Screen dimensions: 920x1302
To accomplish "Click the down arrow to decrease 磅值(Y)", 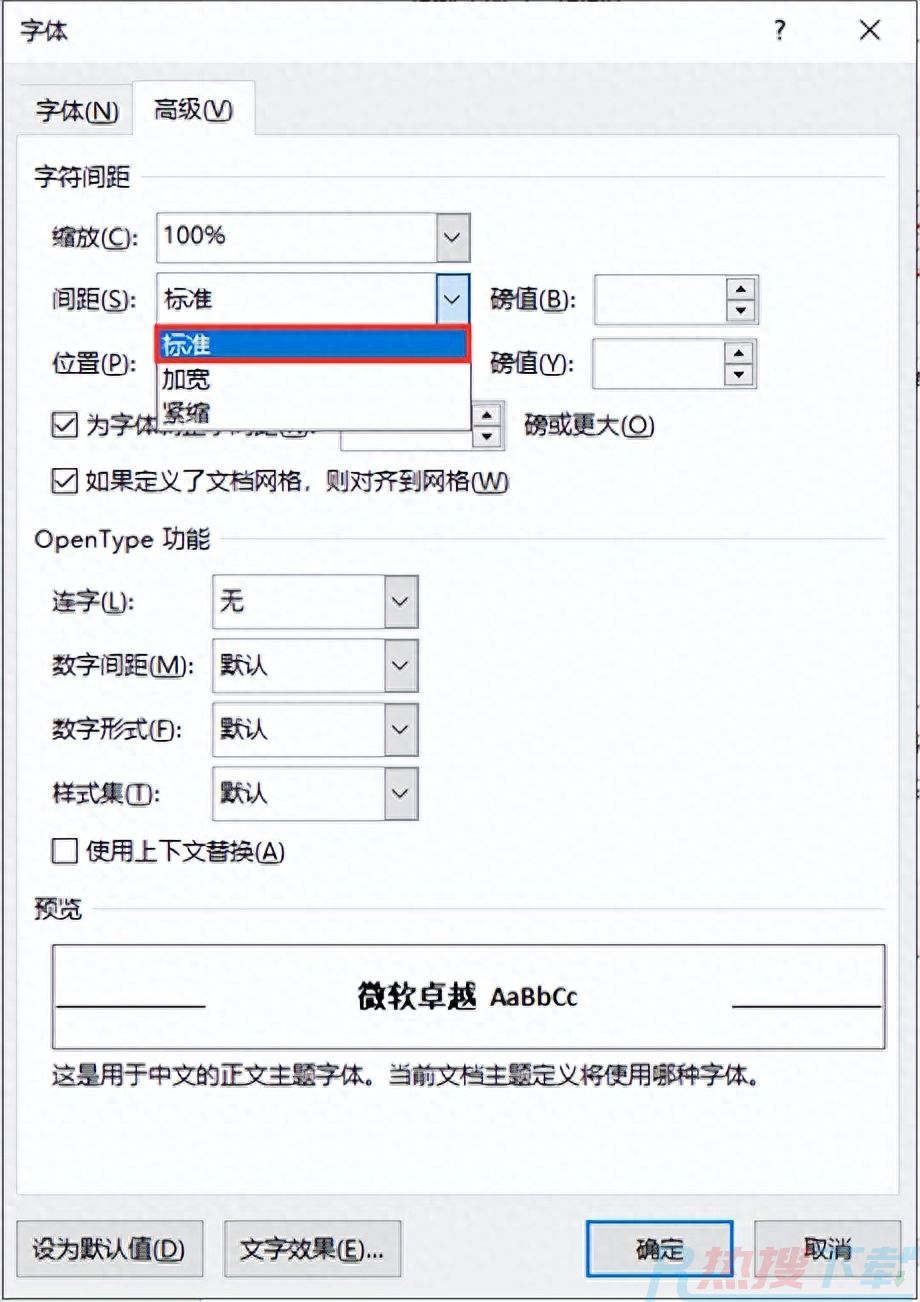I will tap(738, 375).
